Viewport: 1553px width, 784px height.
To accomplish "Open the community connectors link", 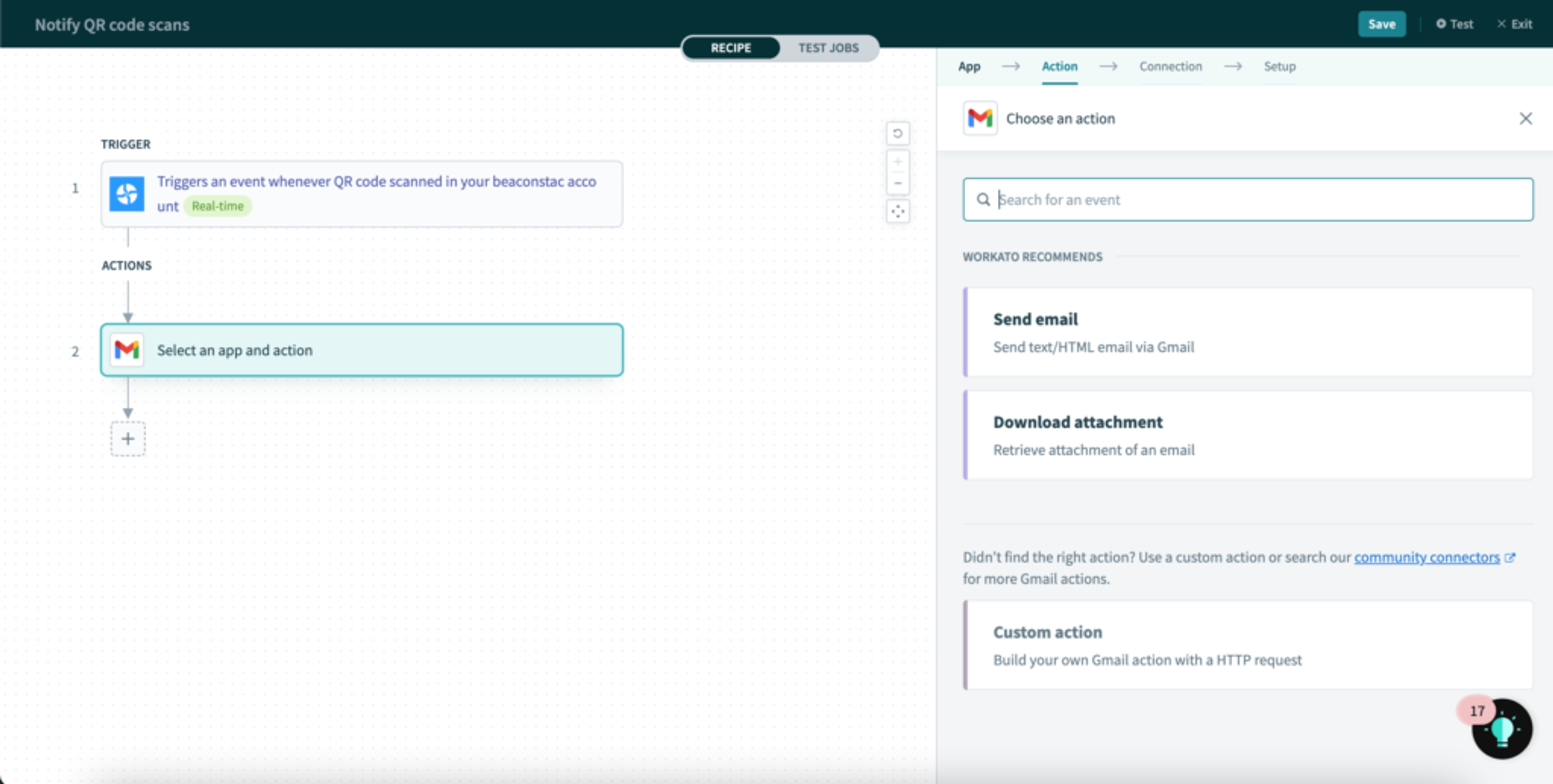I will (1426, 557).
